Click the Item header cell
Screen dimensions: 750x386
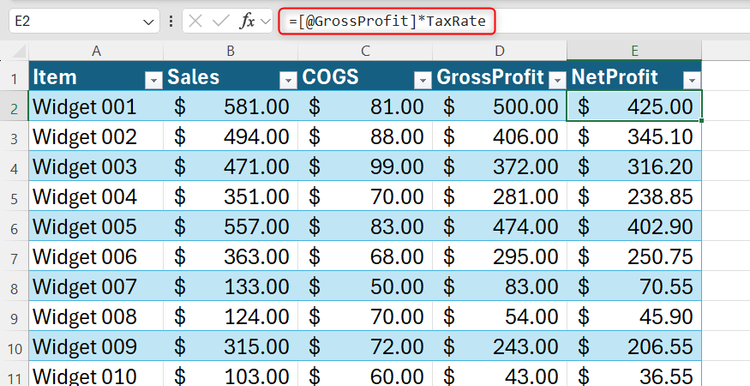[96, 77]
